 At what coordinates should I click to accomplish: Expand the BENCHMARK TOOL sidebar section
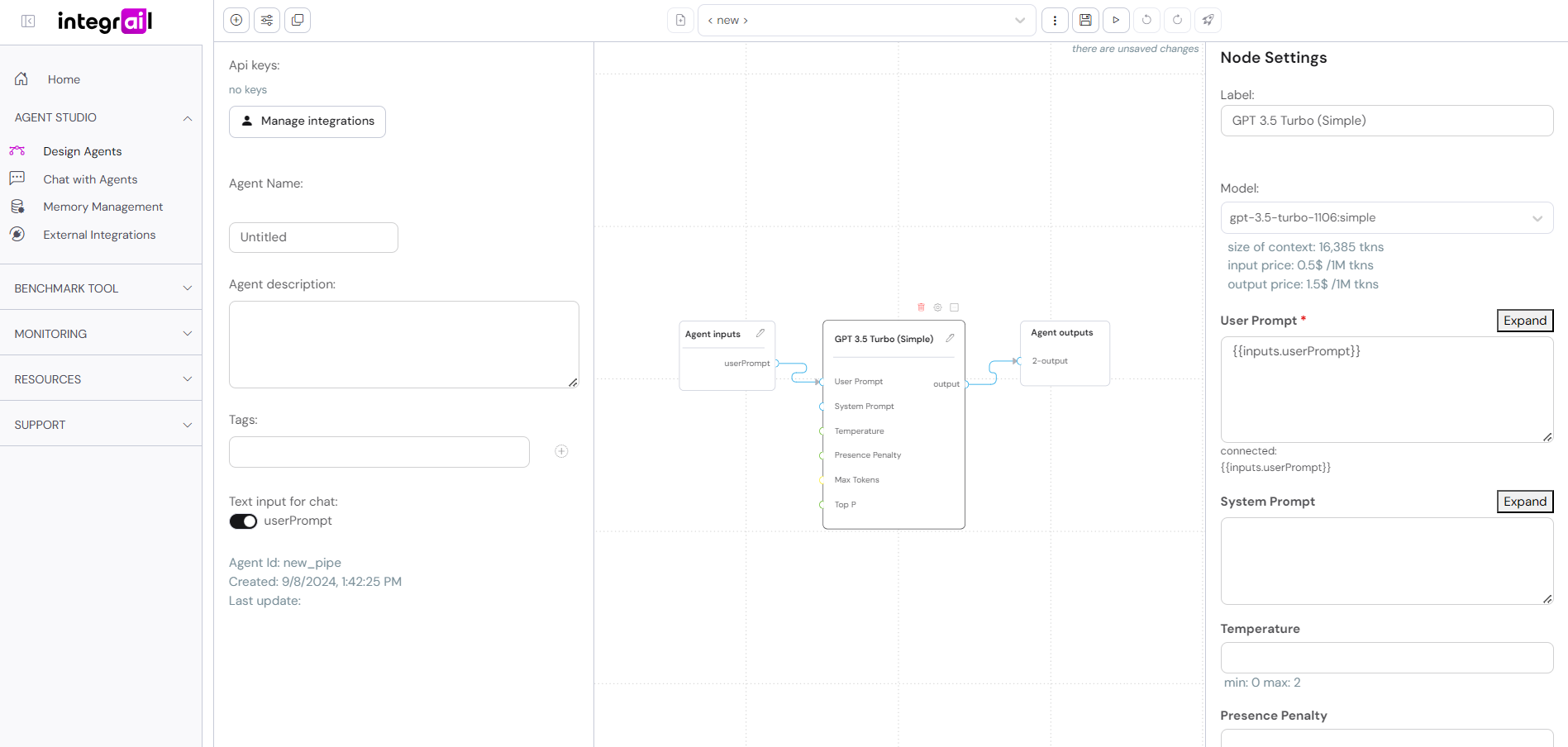101,288
